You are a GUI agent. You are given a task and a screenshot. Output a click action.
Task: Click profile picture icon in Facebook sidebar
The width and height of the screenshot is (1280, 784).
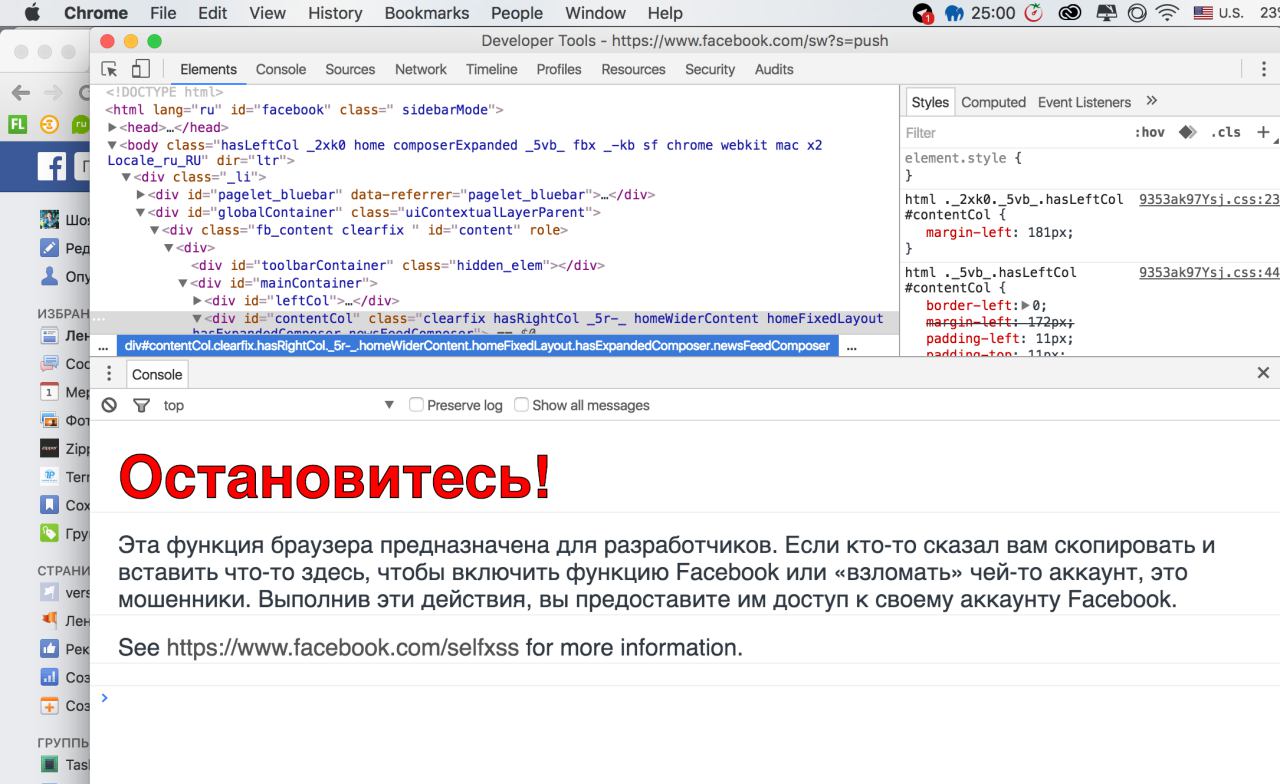coord(47,219)
